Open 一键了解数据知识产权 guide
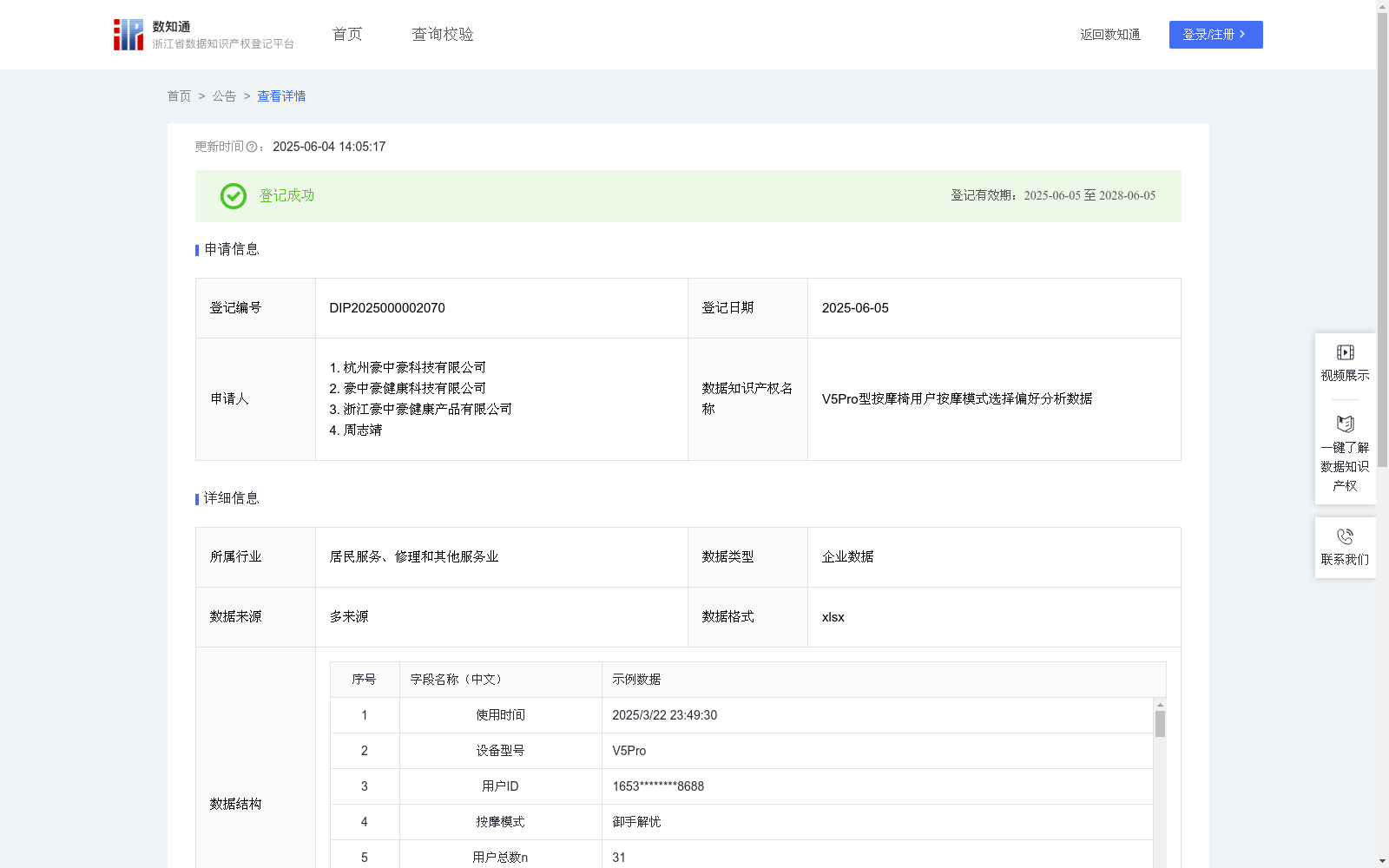Image resolution: width=1389 pixels, height=868 pixels. coord(1345,452)
